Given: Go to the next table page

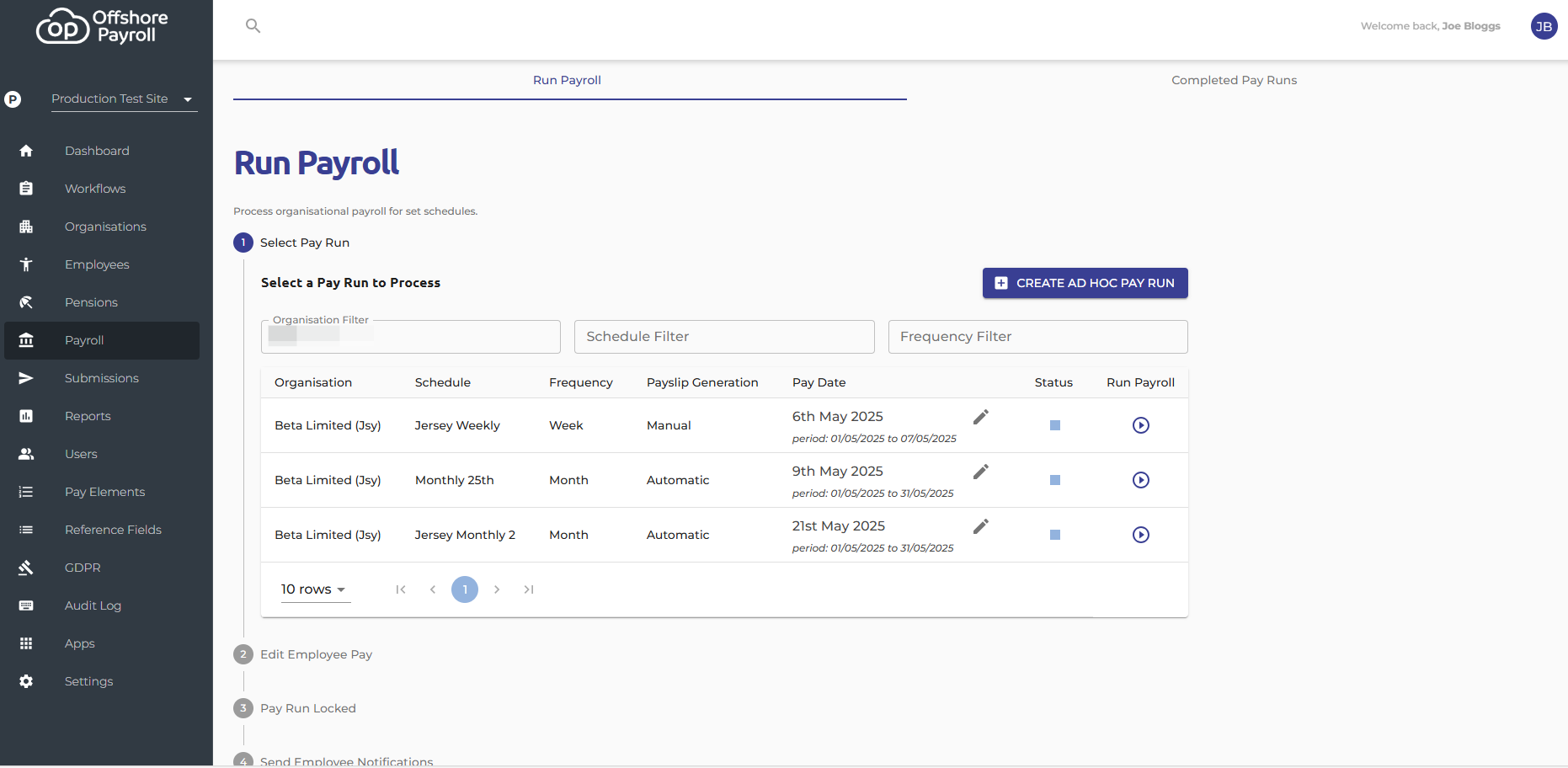Looking at the screenshot, I should point(497,589).
